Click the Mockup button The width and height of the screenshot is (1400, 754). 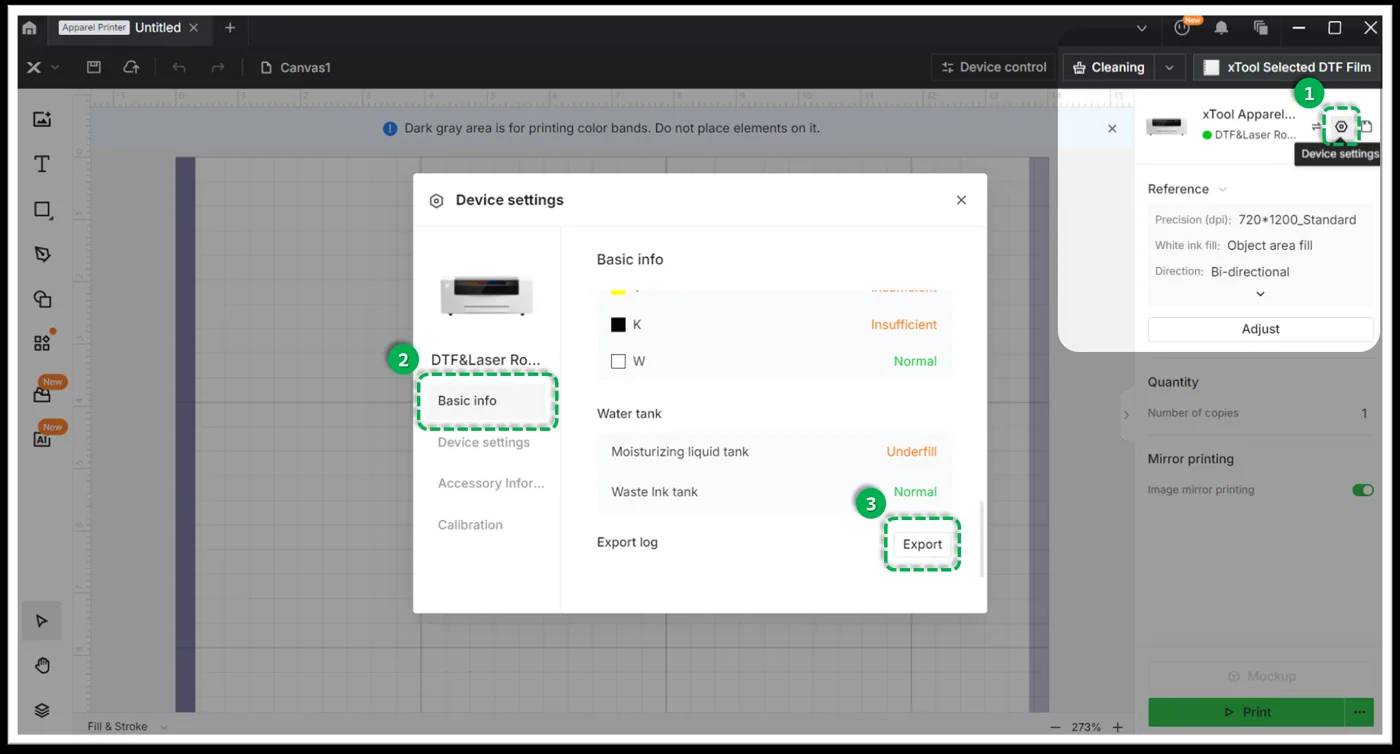click(x=1260, y=676)
